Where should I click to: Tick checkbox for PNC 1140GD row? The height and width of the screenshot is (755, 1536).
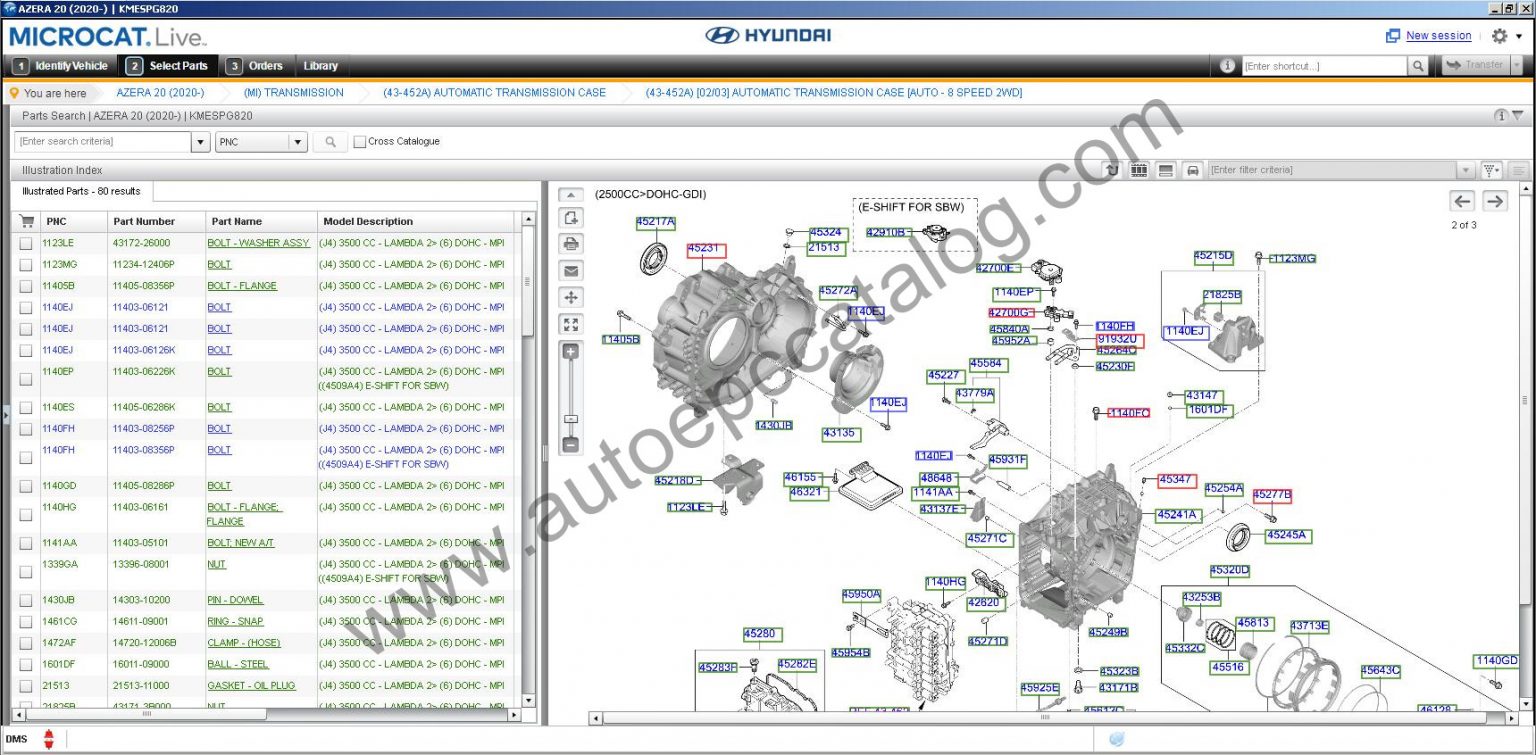(26, 486)
